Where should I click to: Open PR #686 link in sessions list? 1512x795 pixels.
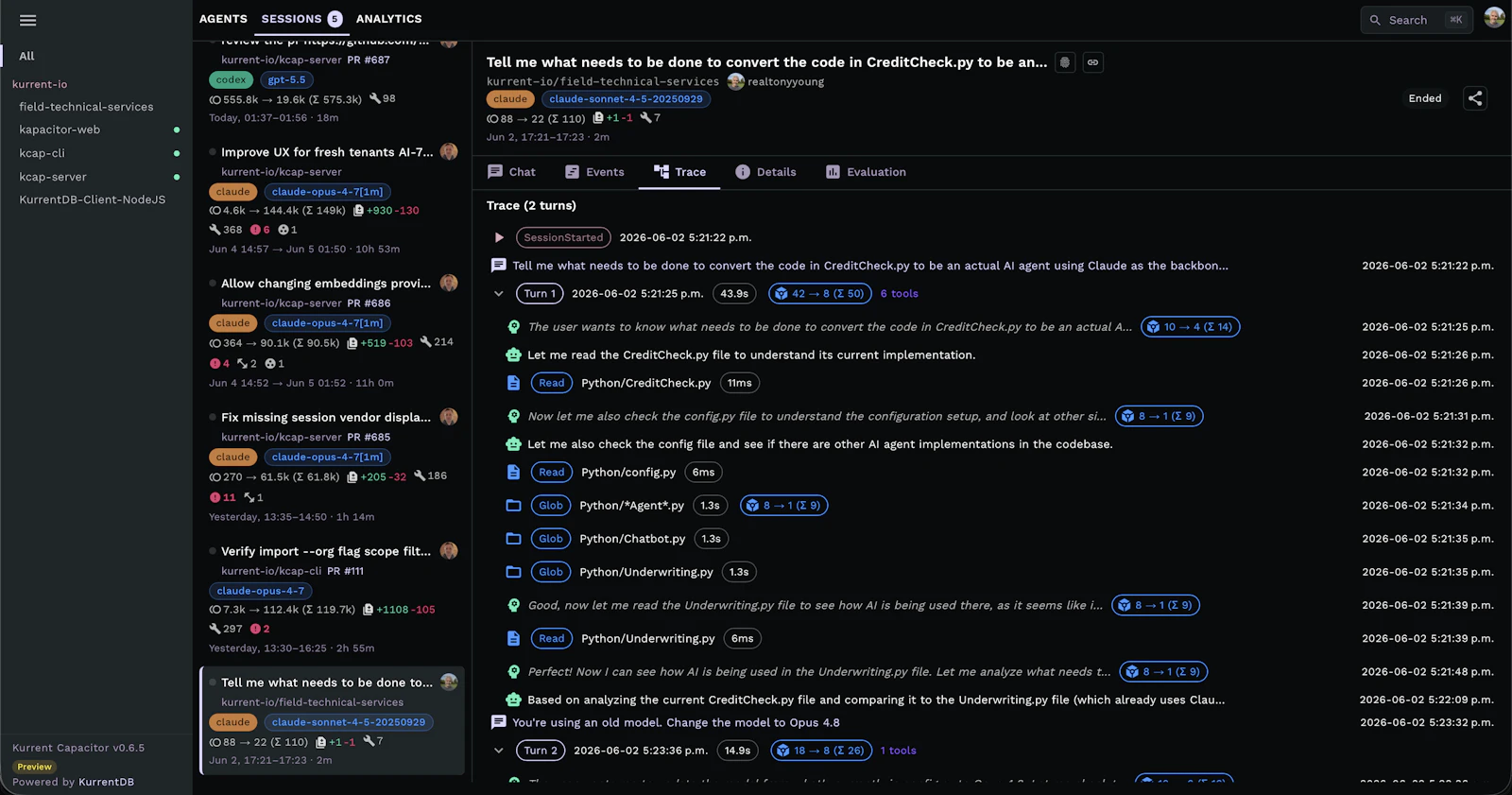pyautogui.click(x=369, y=303)
